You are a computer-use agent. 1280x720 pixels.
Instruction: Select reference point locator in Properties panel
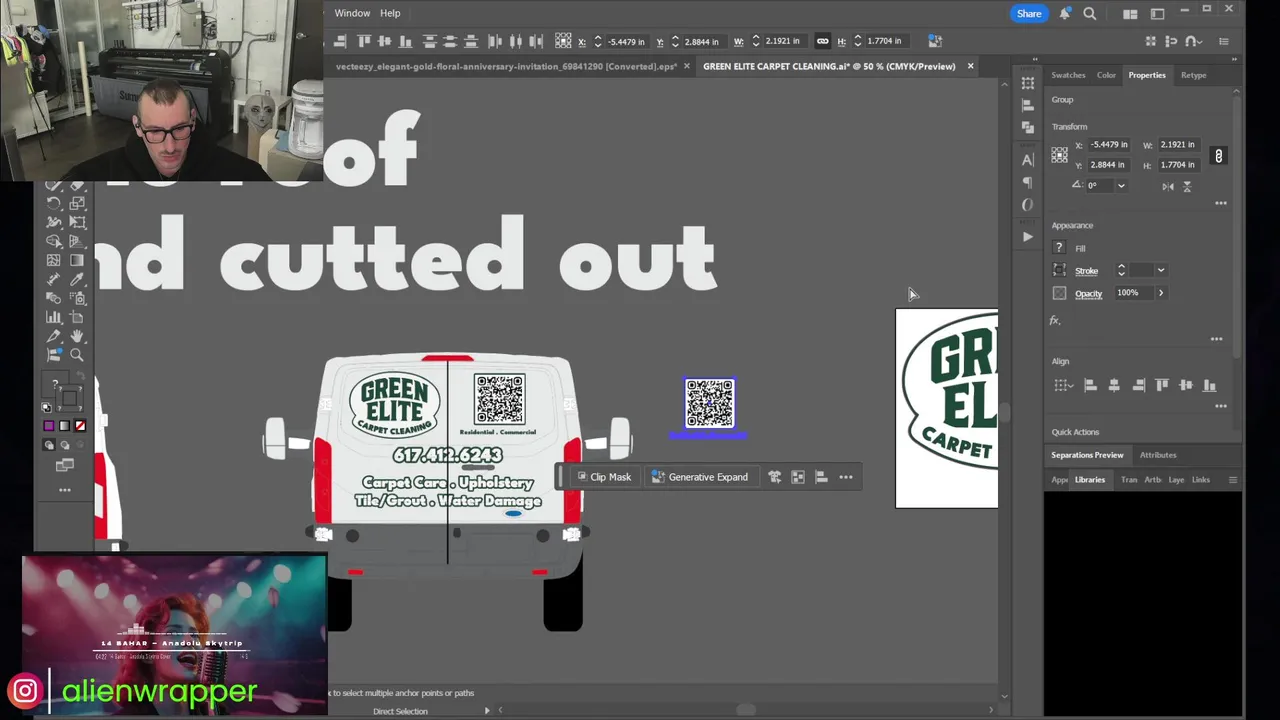click(1059, 155)
